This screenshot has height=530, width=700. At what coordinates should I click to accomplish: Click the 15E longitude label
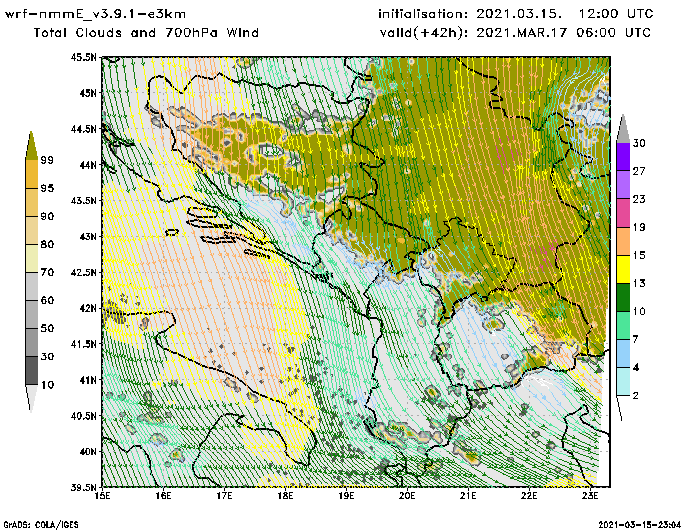tap(102, 496)
